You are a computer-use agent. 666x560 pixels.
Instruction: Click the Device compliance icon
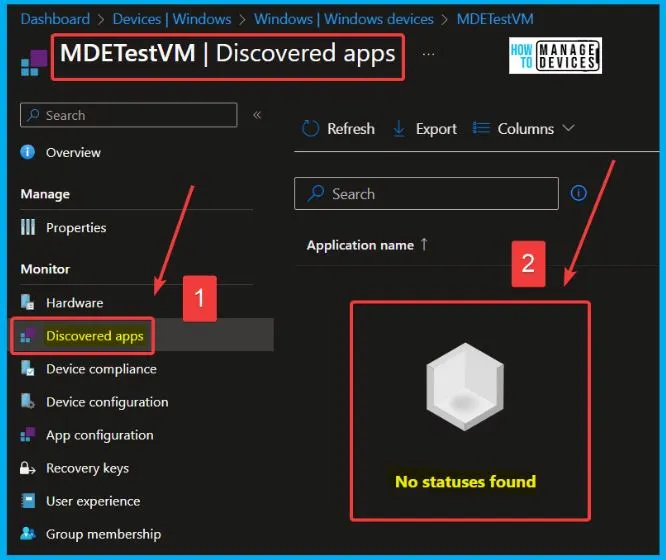[28, 368]
